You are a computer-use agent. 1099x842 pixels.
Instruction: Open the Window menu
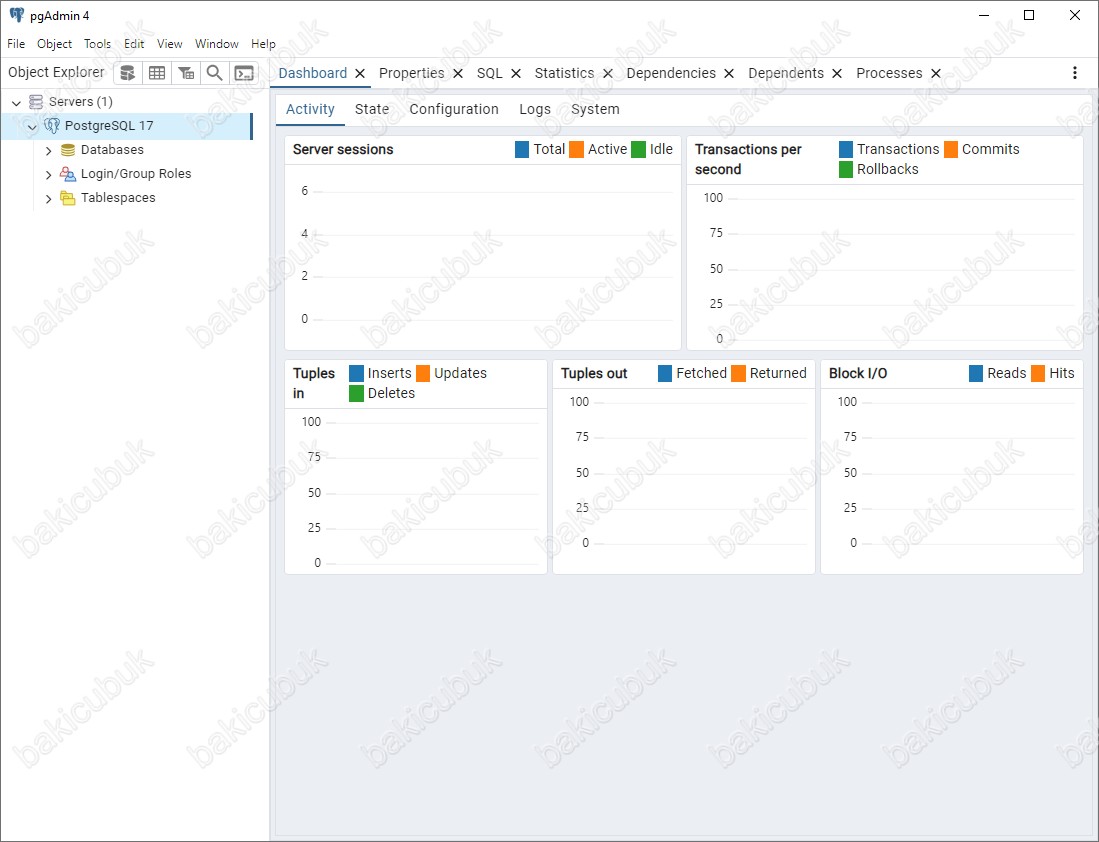217,43
